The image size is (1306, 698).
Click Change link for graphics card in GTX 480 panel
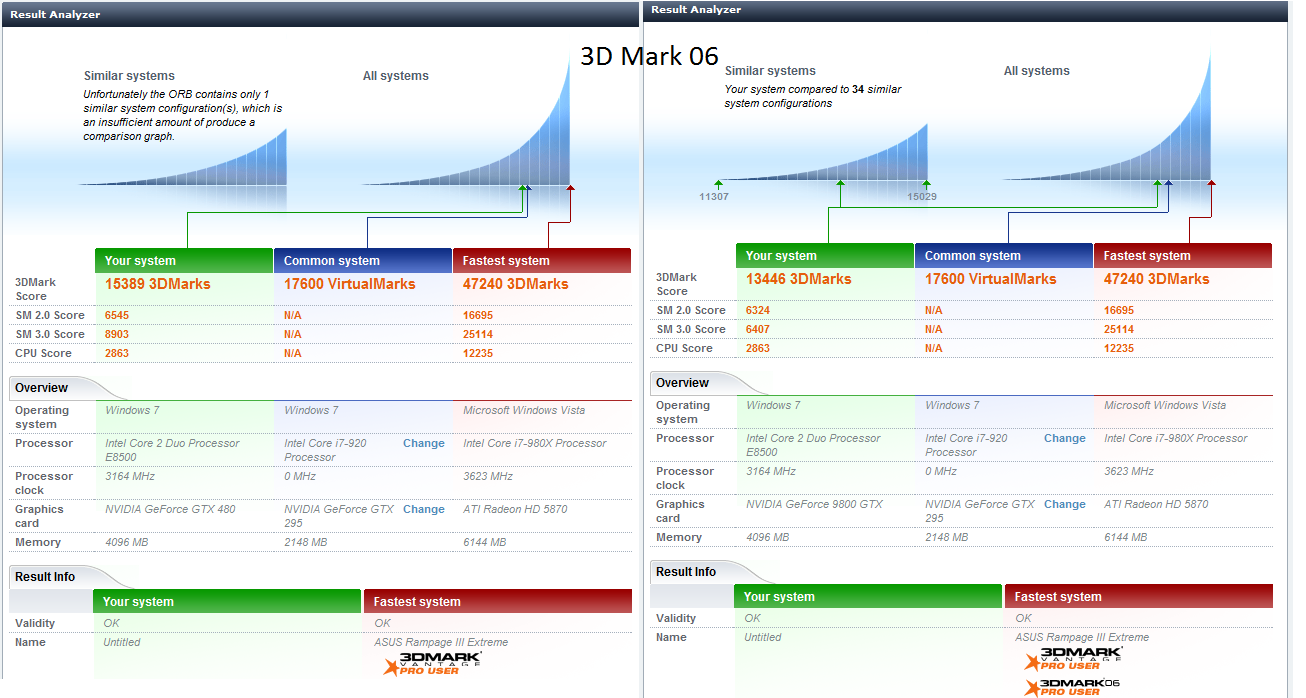pos(424,509)
